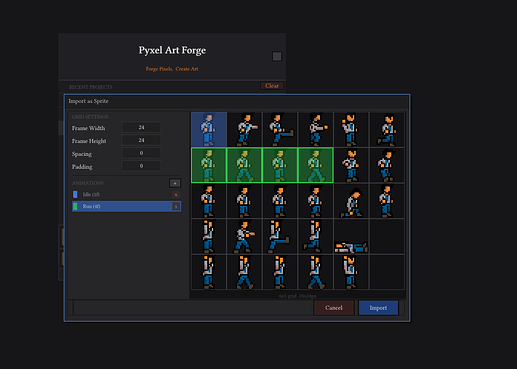
Task: Click the 'Spacing' label
Action: click(82, 154)
